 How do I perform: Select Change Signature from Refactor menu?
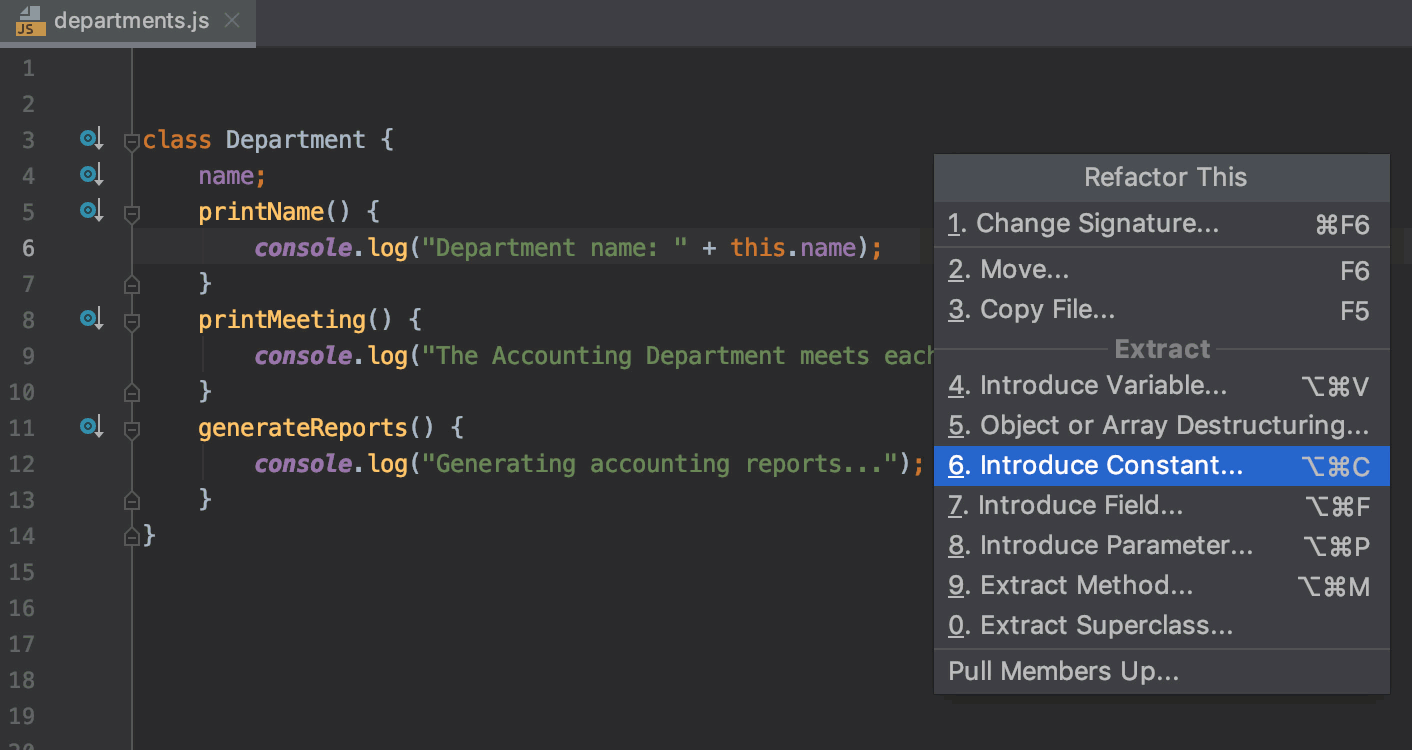pyautogui.click(x=1097, y=224)
